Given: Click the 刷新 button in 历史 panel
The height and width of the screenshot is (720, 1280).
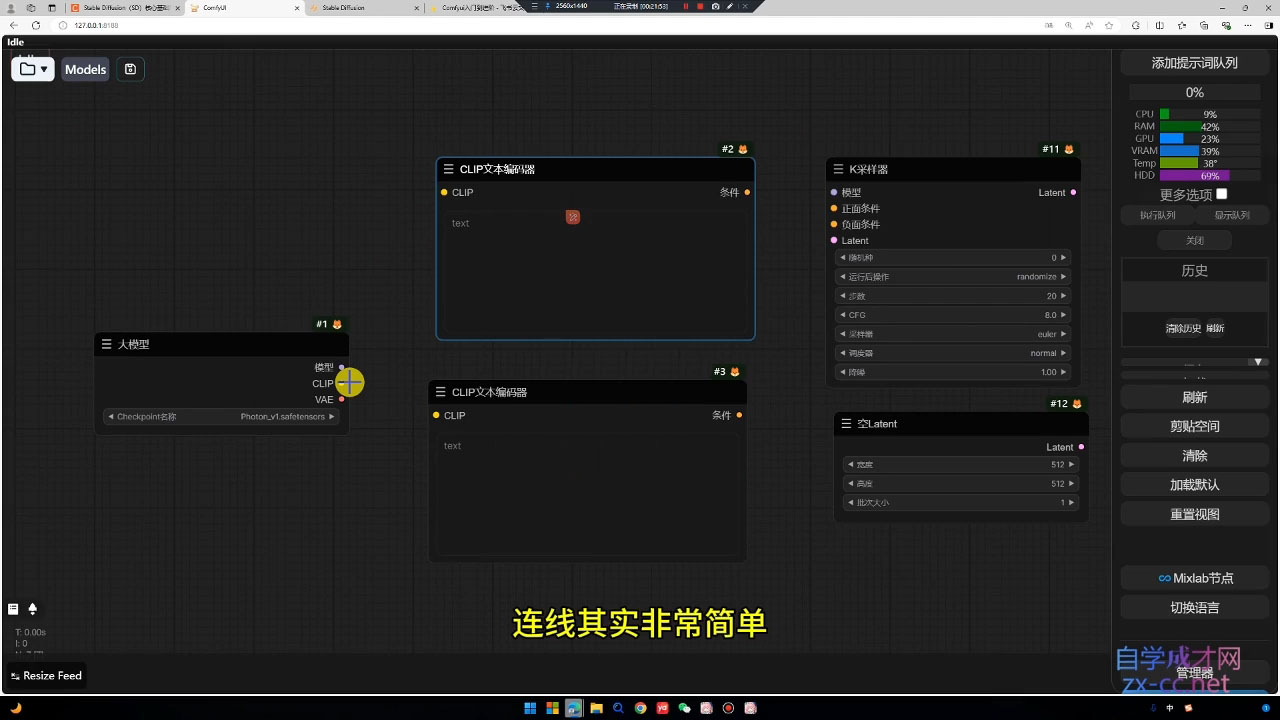Looking at the screenshot, I should click(x=1215, y=328).
